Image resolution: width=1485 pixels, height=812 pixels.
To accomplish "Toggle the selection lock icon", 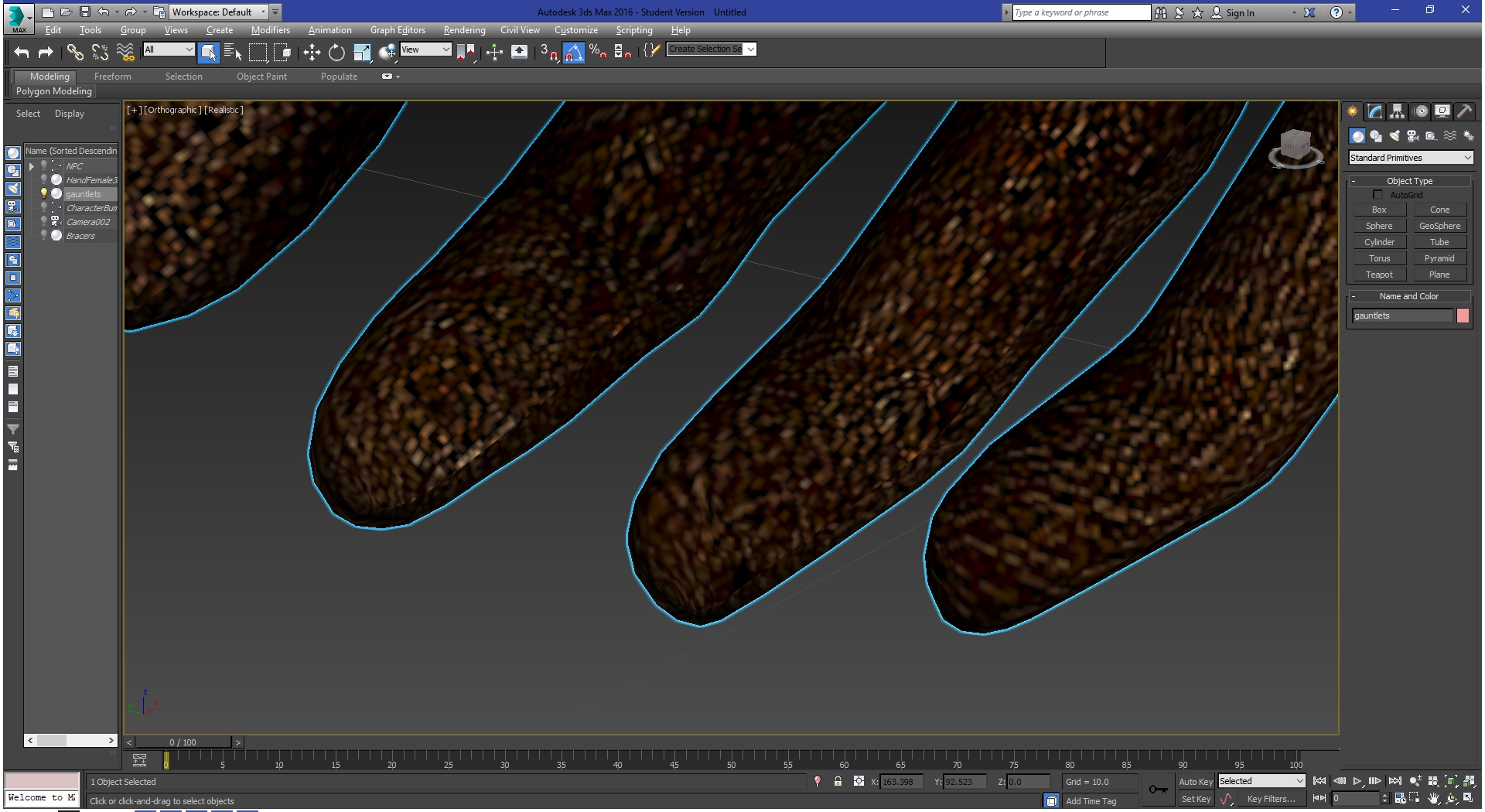I will (838, 782).
